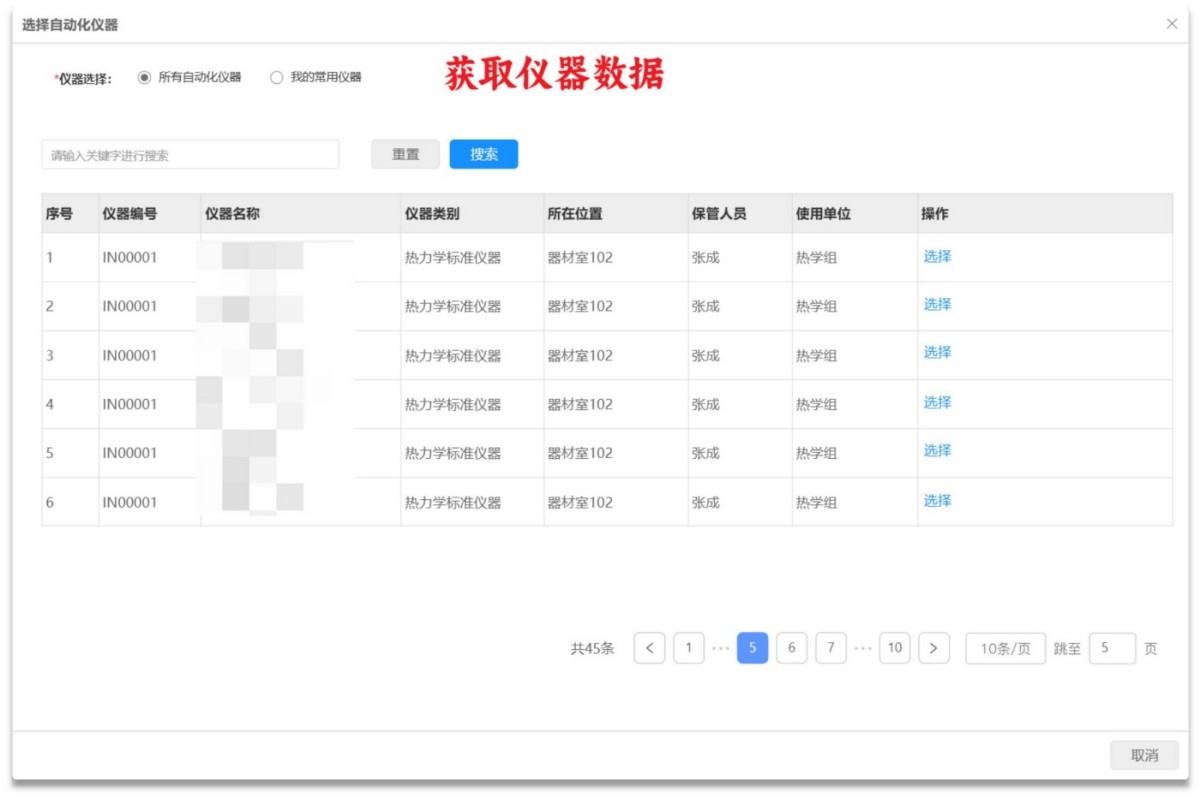
Task: Jump to page 1 in pagination
Action: (690, 647)
